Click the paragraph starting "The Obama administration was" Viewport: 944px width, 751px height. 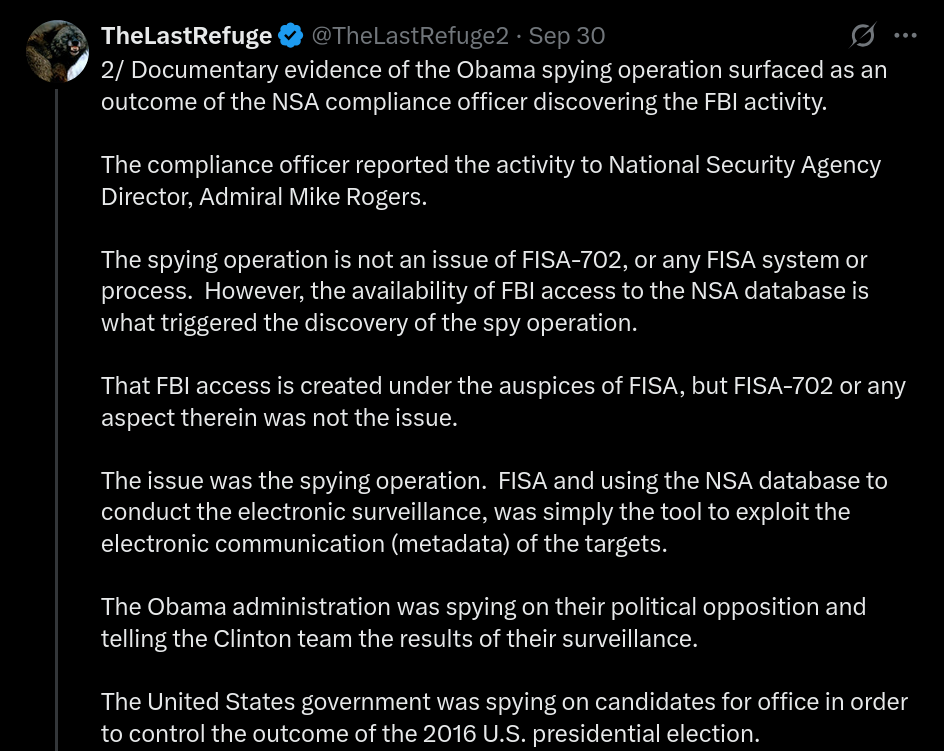coord(483,622)
